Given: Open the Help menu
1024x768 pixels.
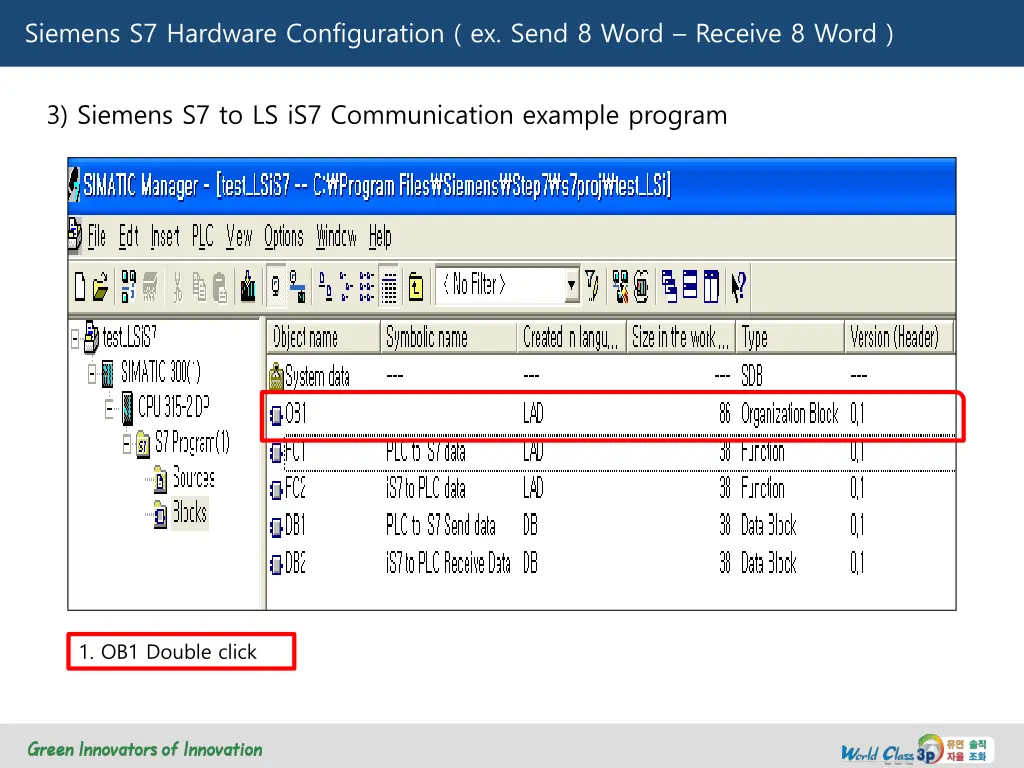Looking at the screenshot, I should [x=380, y=236].
